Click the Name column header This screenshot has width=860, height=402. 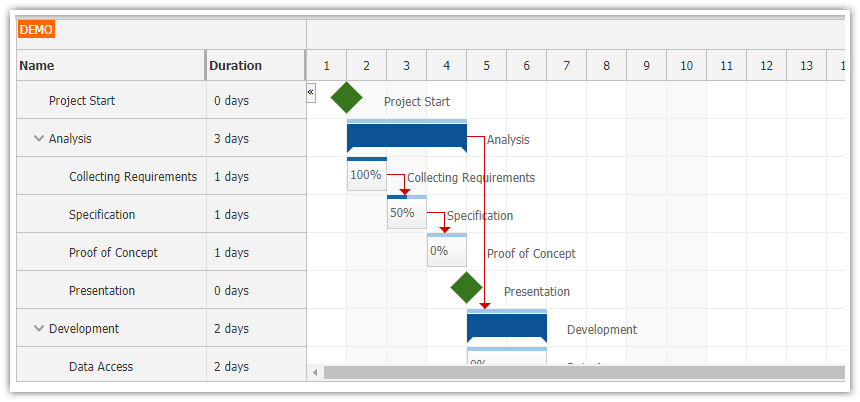(110, 66)
